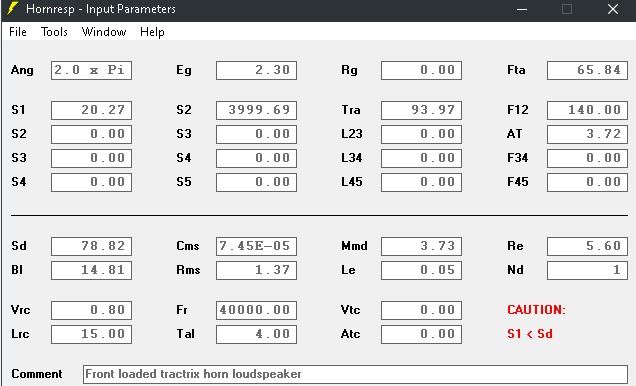Image resolution: width=636 pixels, height=386 pixels.
Task: Select the Le field showing 0.05
Action: 421,270
